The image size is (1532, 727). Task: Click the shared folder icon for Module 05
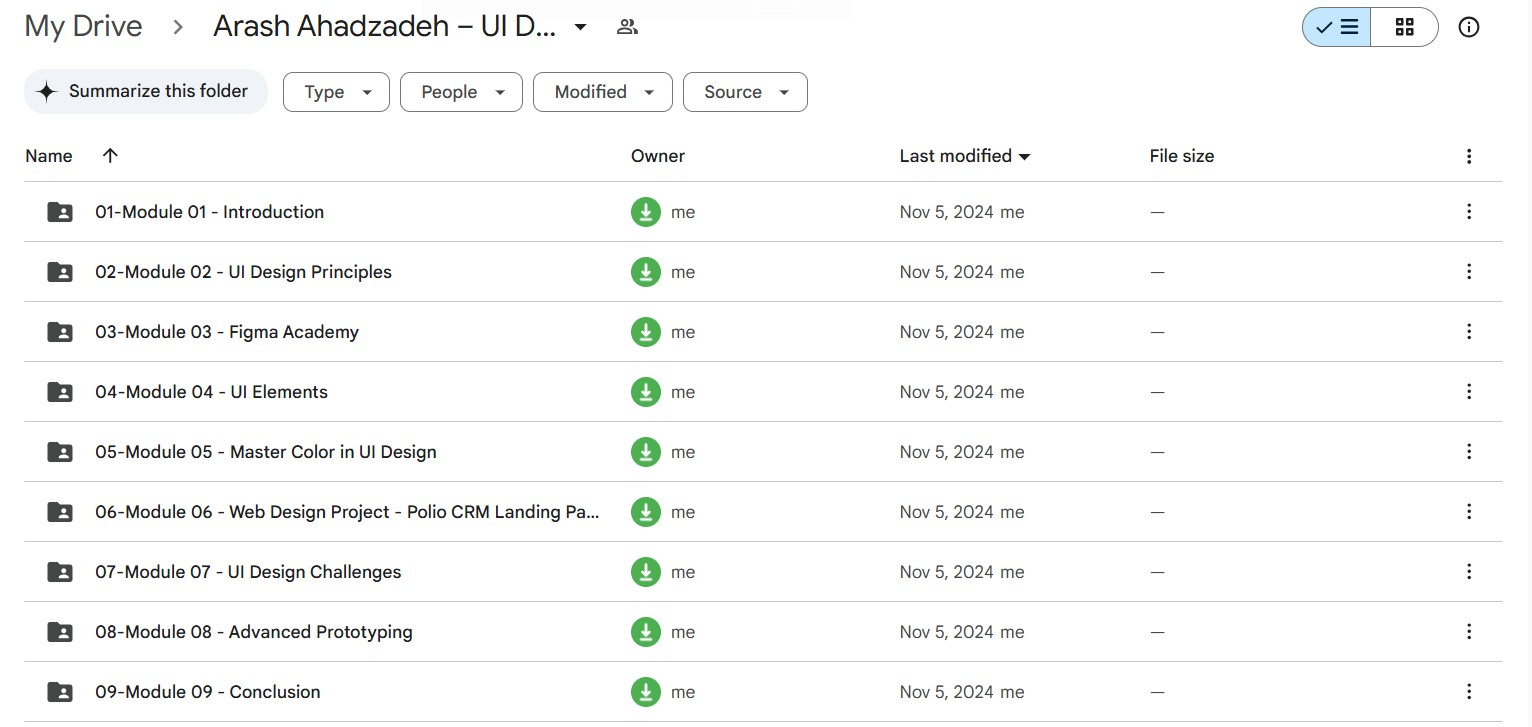(x=60, y=452)
